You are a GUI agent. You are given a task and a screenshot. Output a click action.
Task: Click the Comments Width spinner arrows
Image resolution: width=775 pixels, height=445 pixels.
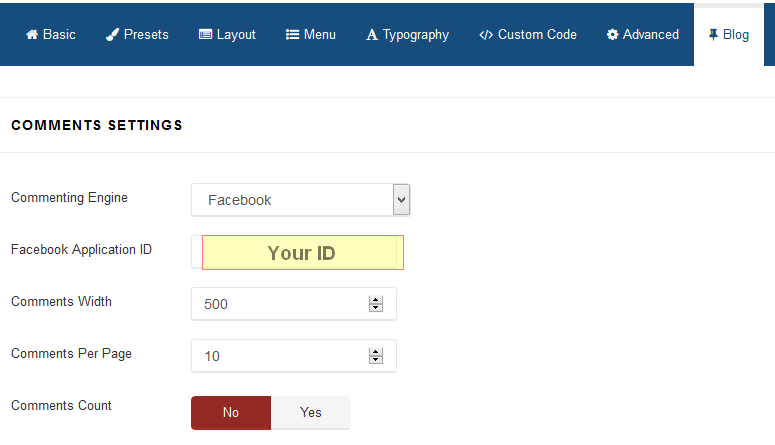[376, 304]
